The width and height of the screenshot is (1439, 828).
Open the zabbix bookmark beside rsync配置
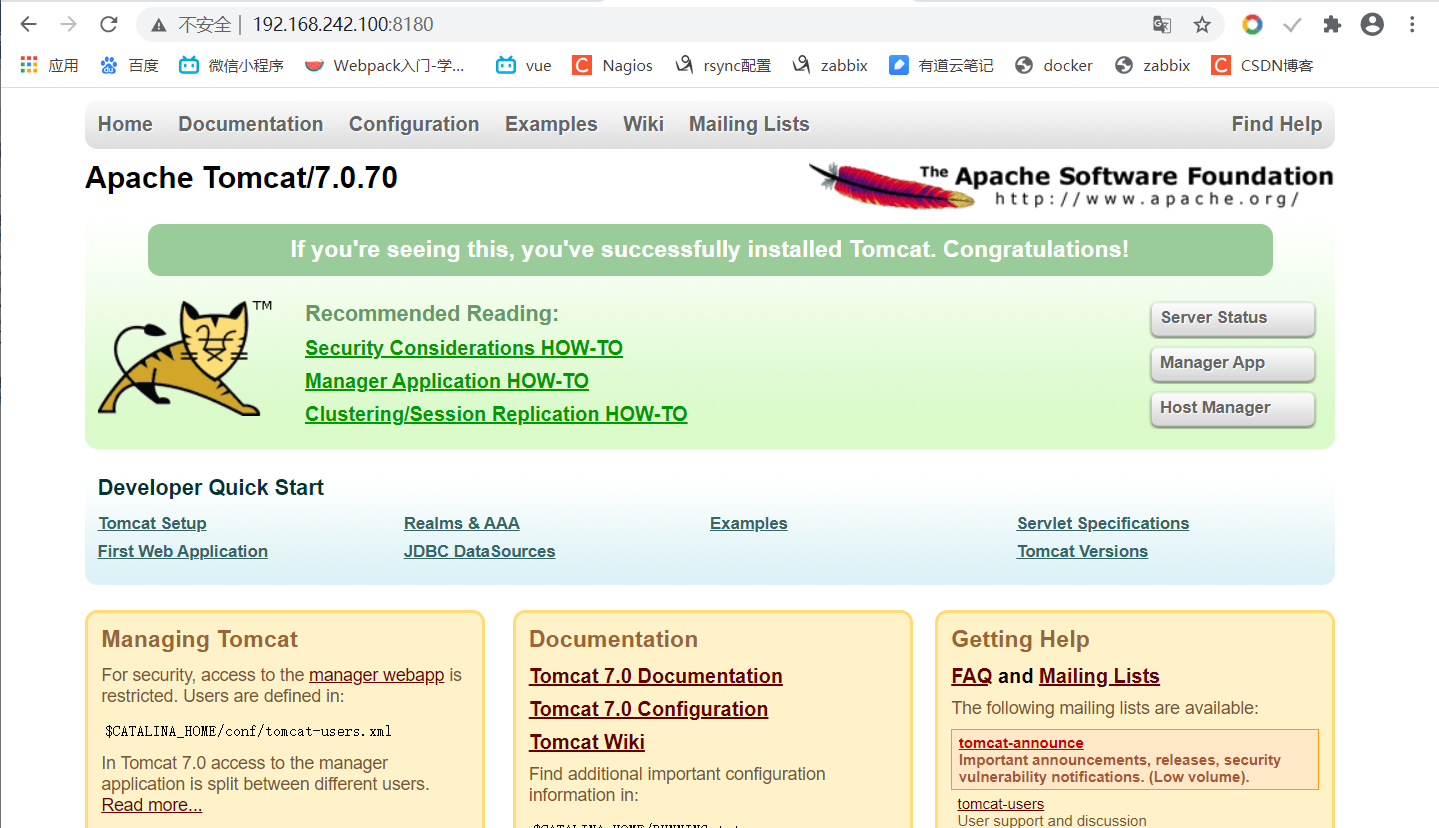pyautogui.click(x=829, y=65)
